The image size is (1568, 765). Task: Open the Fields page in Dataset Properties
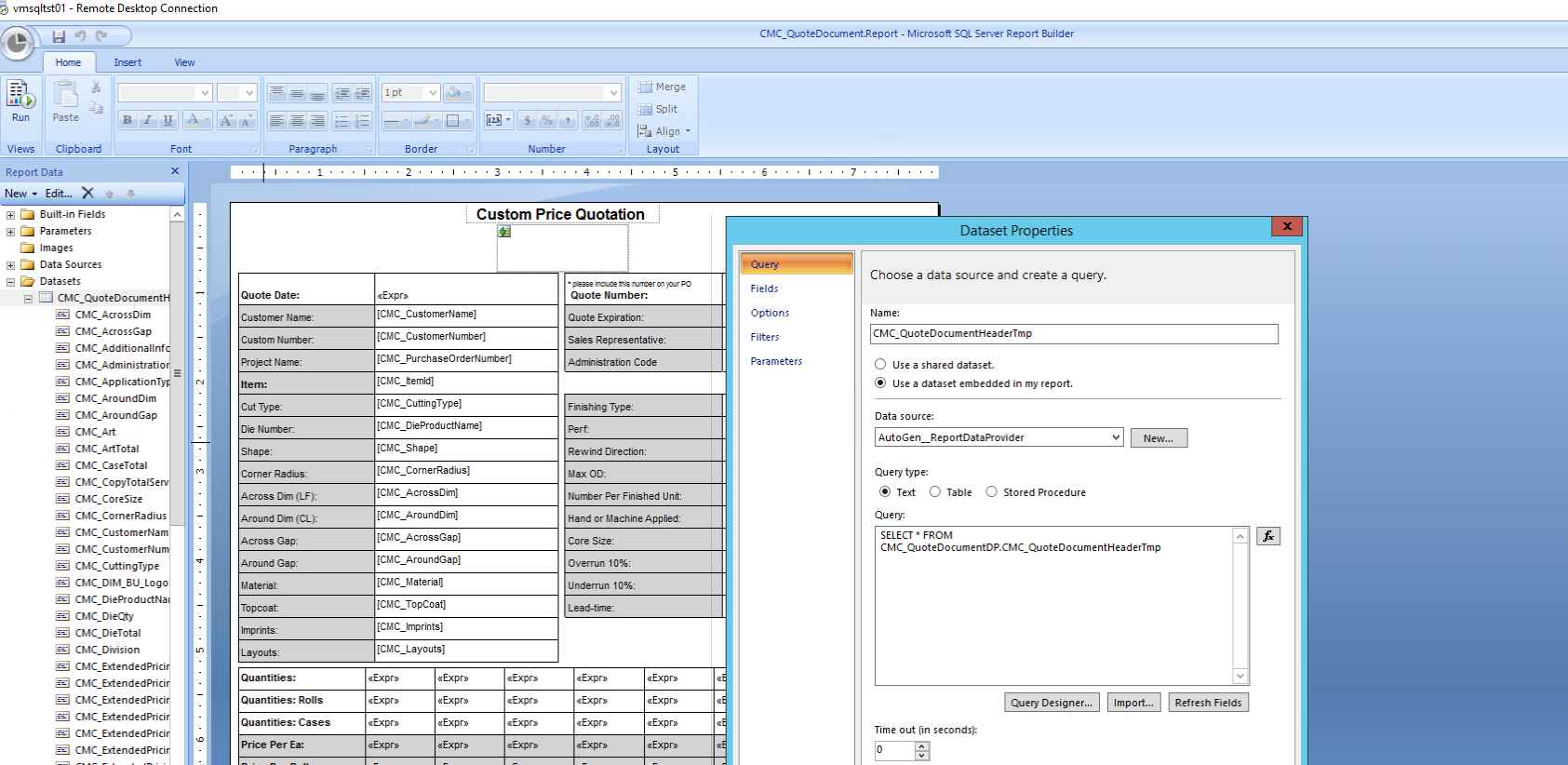[764, 289]
